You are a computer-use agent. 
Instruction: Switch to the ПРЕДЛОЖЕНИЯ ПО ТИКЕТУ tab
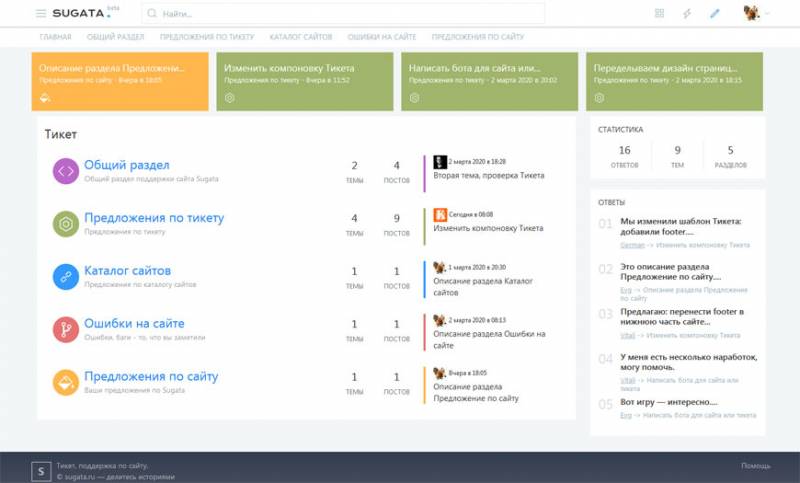pos(207,37)
